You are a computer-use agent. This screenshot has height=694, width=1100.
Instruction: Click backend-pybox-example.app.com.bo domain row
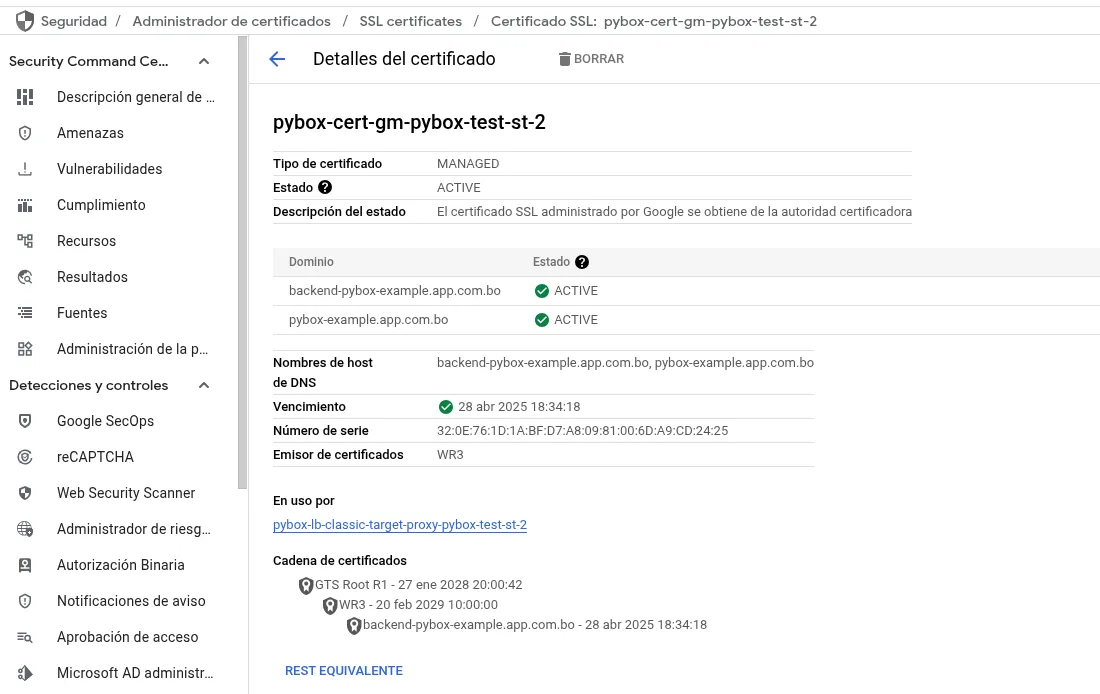point(686,291)
